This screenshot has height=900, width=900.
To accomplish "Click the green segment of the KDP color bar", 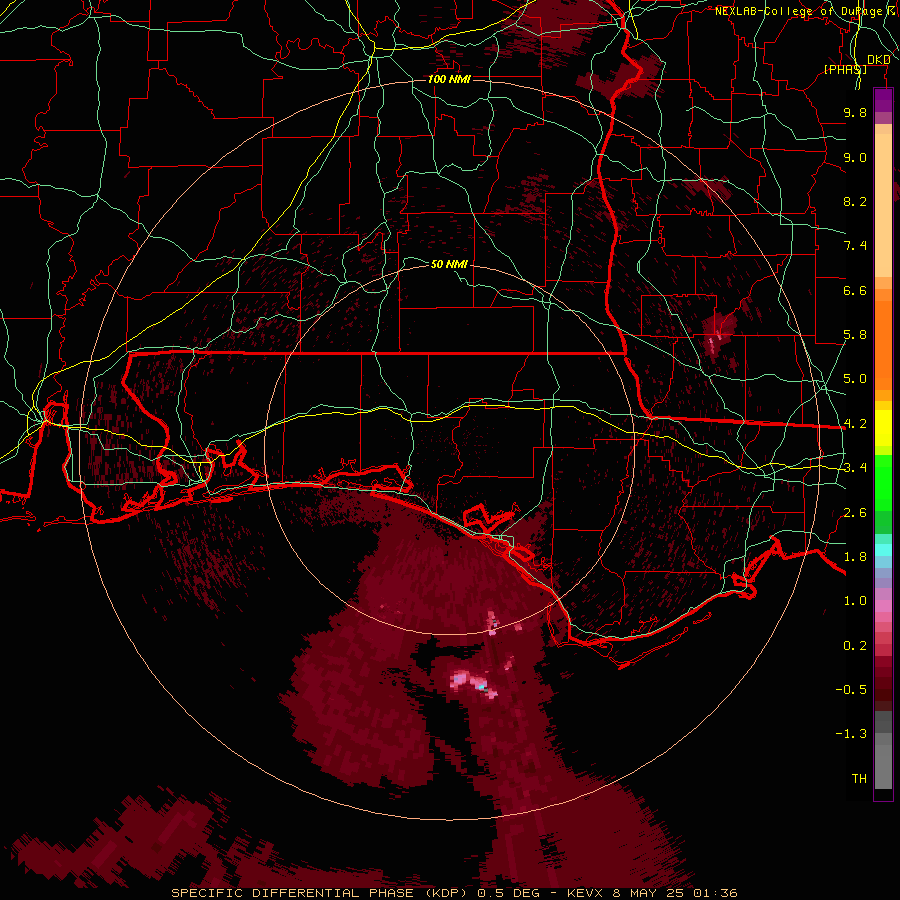I will pyautogui.click(x=883, y=494).
